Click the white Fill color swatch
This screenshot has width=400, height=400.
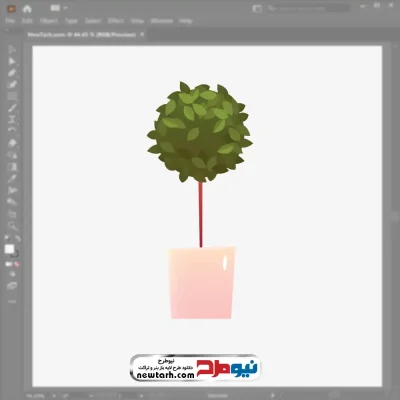click(x=9, y=249)
